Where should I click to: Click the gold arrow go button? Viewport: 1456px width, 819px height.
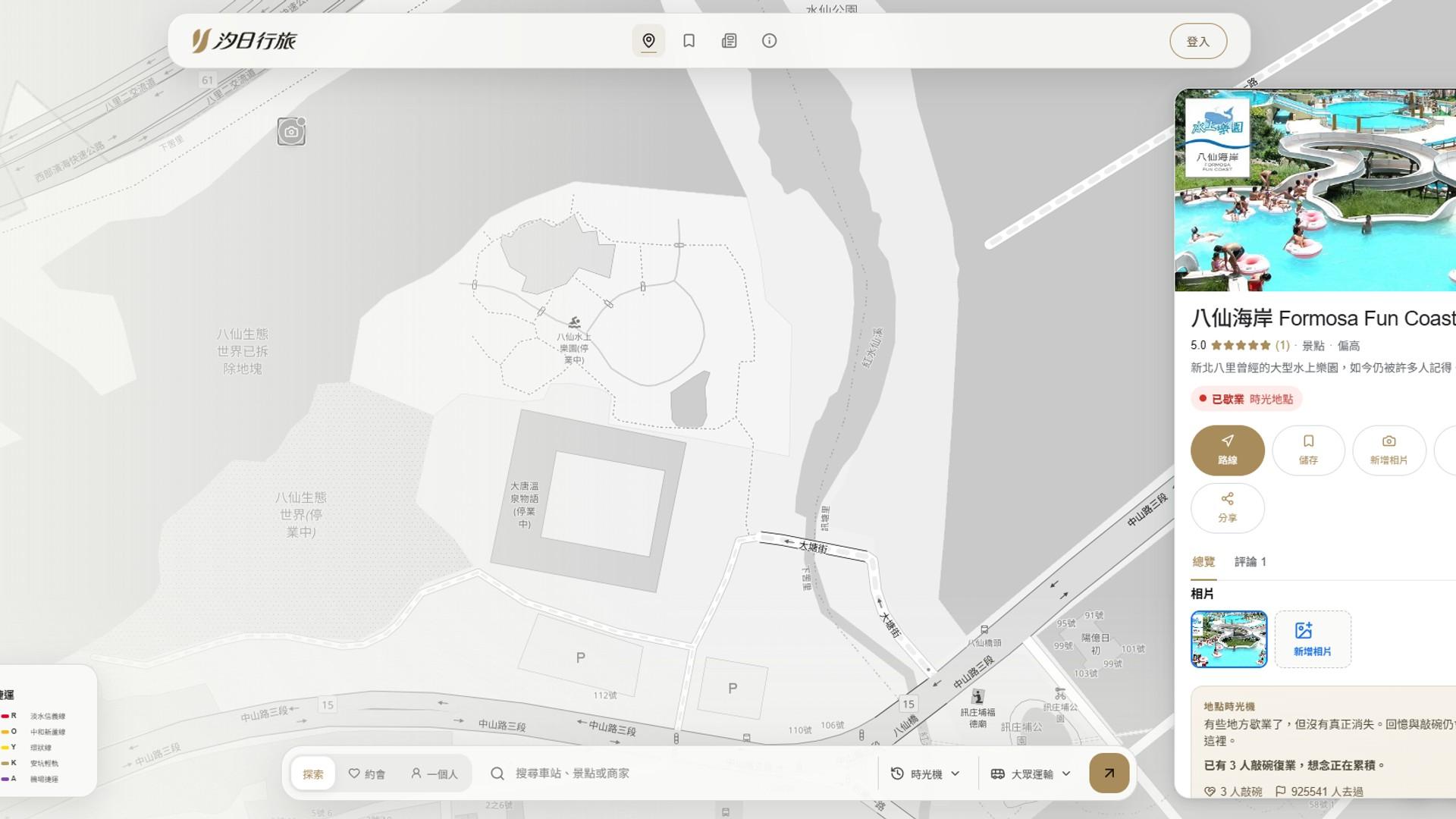click(1109, 773)
